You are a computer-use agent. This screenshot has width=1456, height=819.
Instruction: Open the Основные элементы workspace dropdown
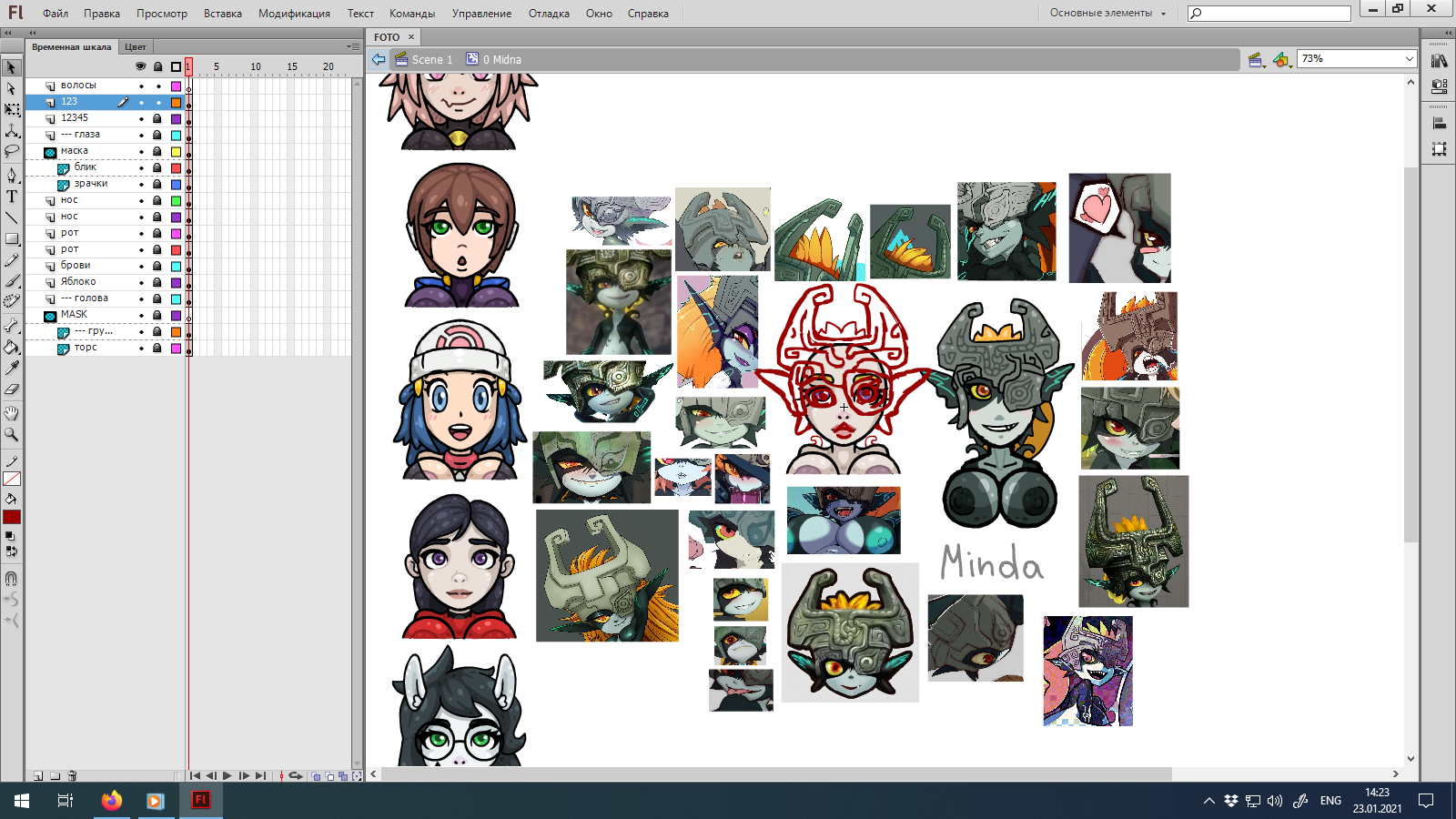1107,13
